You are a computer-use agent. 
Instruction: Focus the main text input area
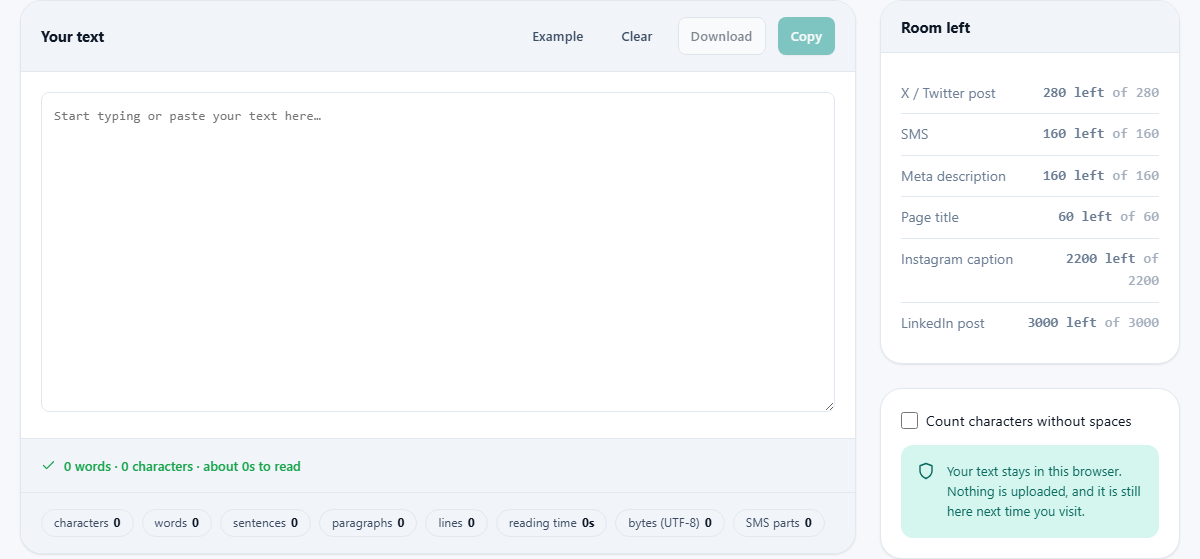click(x=438, y=252)
